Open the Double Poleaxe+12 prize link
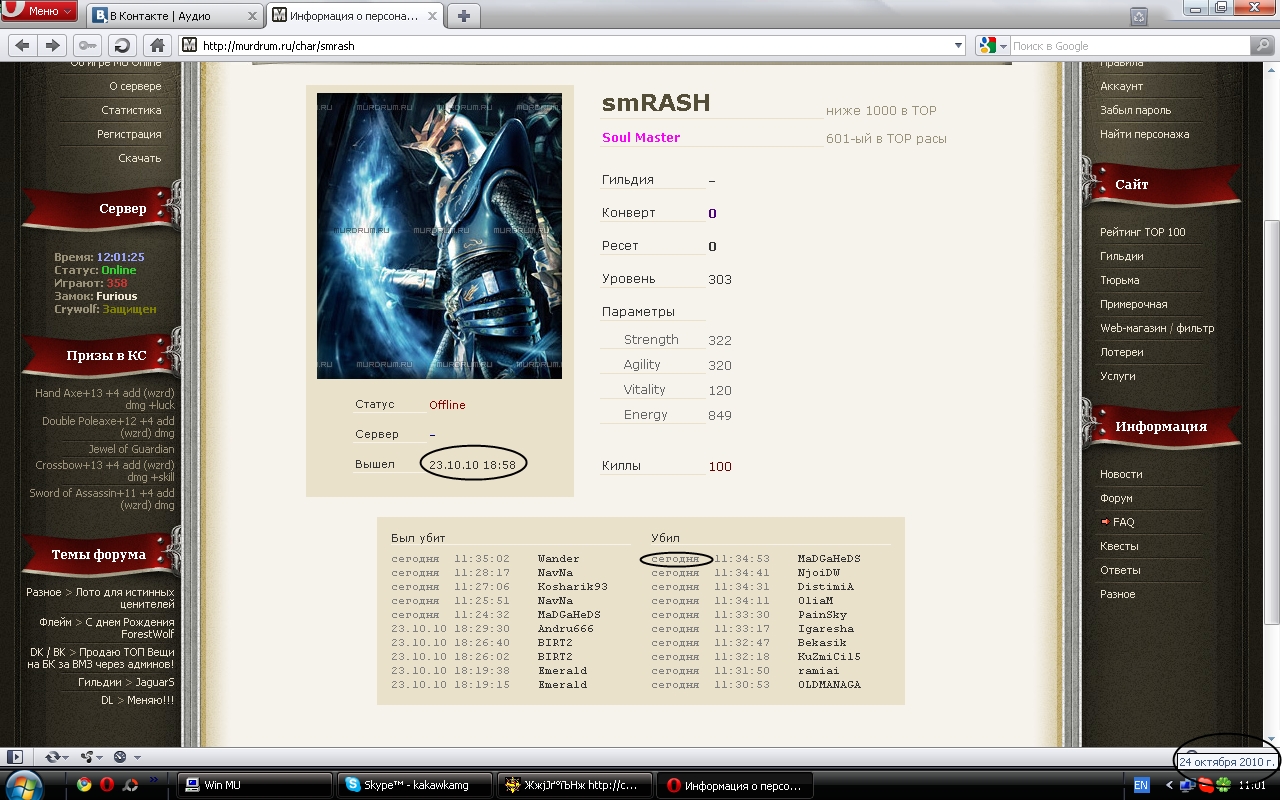 (x=108, y=427)
